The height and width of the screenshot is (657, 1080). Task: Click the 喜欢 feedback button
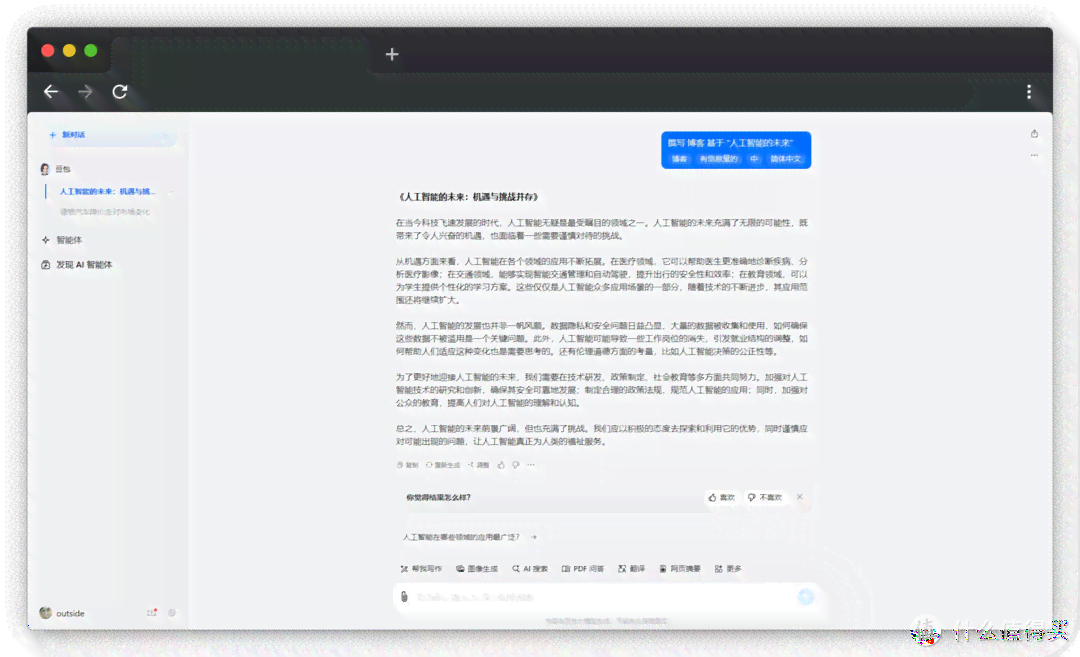(x=722, y=497)
